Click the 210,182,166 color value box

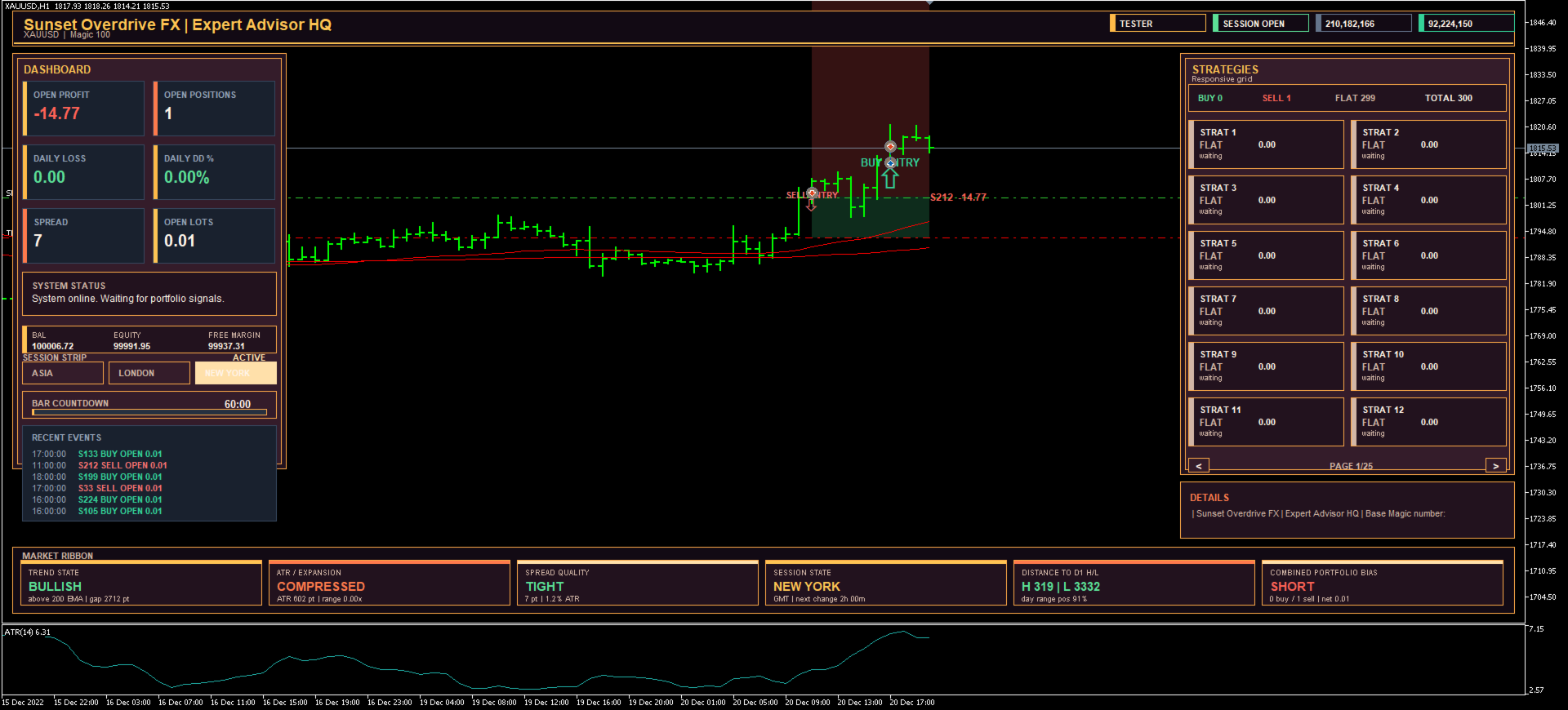click(1364, 24)
